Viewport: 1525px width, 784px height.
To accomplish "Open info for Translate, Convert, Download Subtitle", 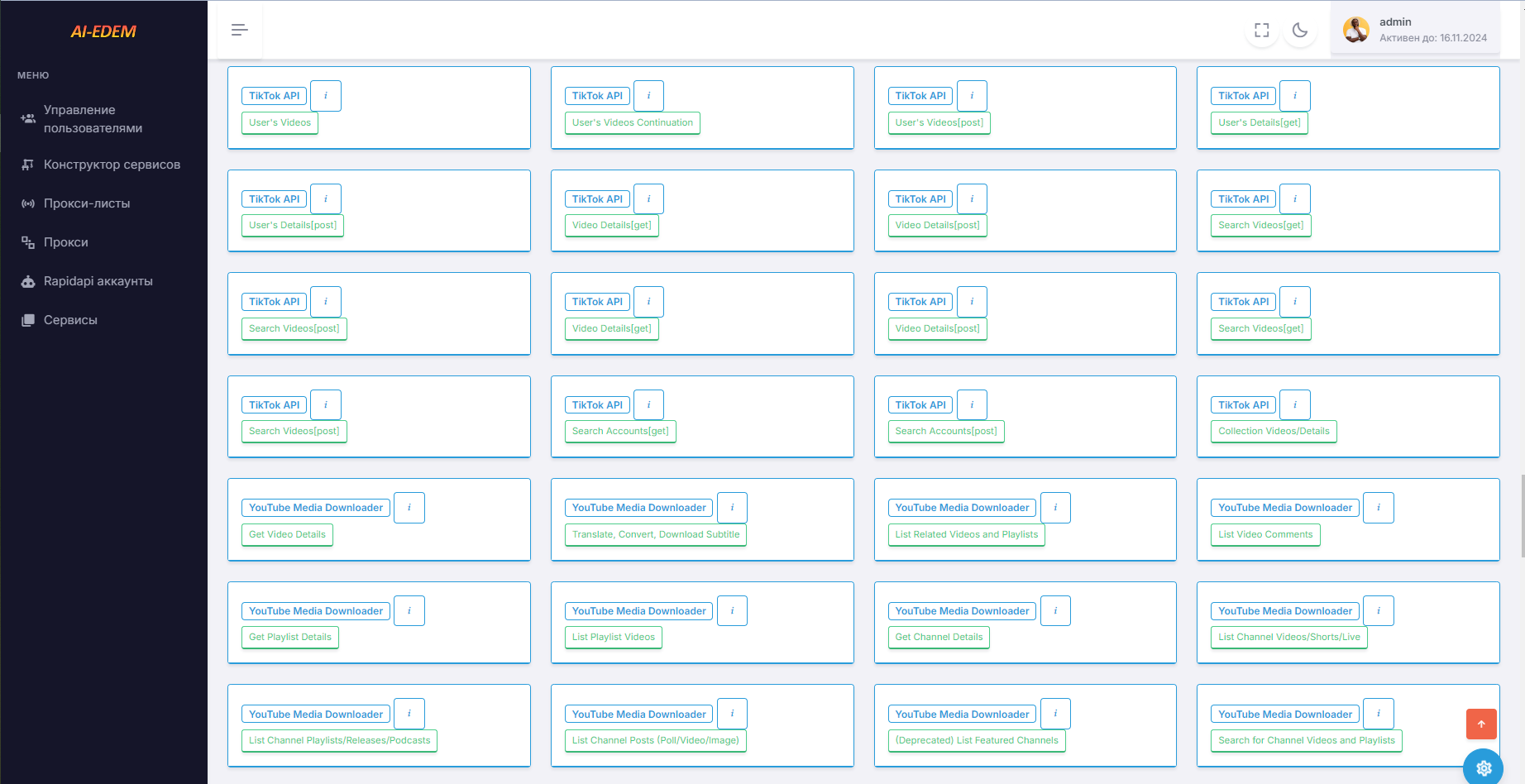I will (x=732, y=508).
